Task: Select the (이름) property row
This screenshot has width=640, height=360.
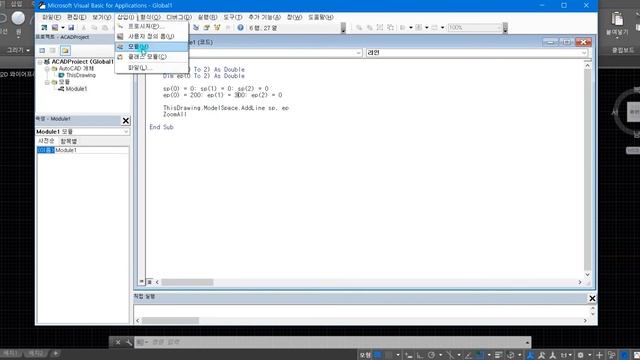Action: coord(46,150)
